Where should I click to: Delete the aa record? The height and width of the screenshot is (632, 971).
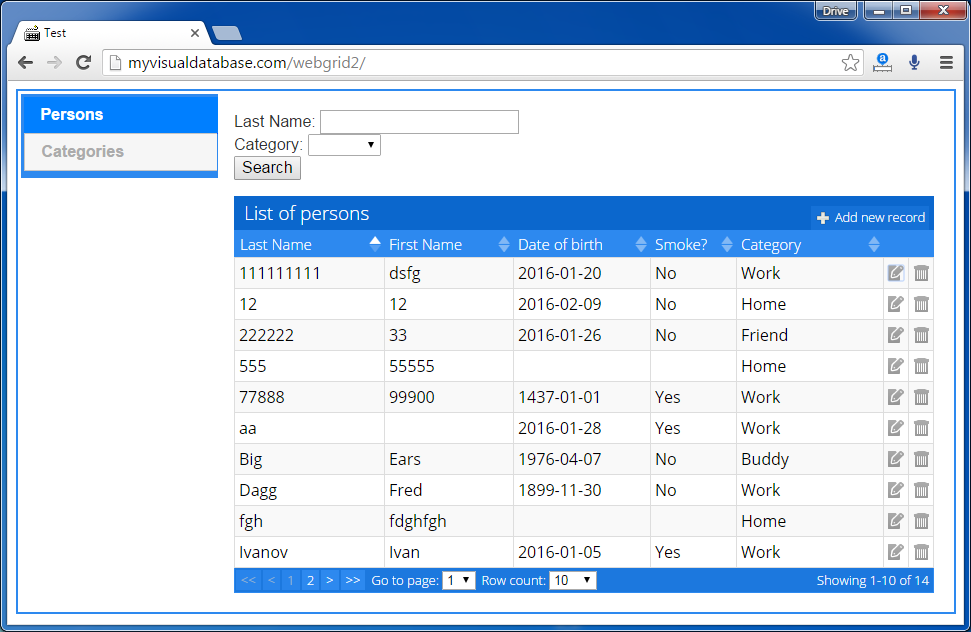click(x=921, y=428)
